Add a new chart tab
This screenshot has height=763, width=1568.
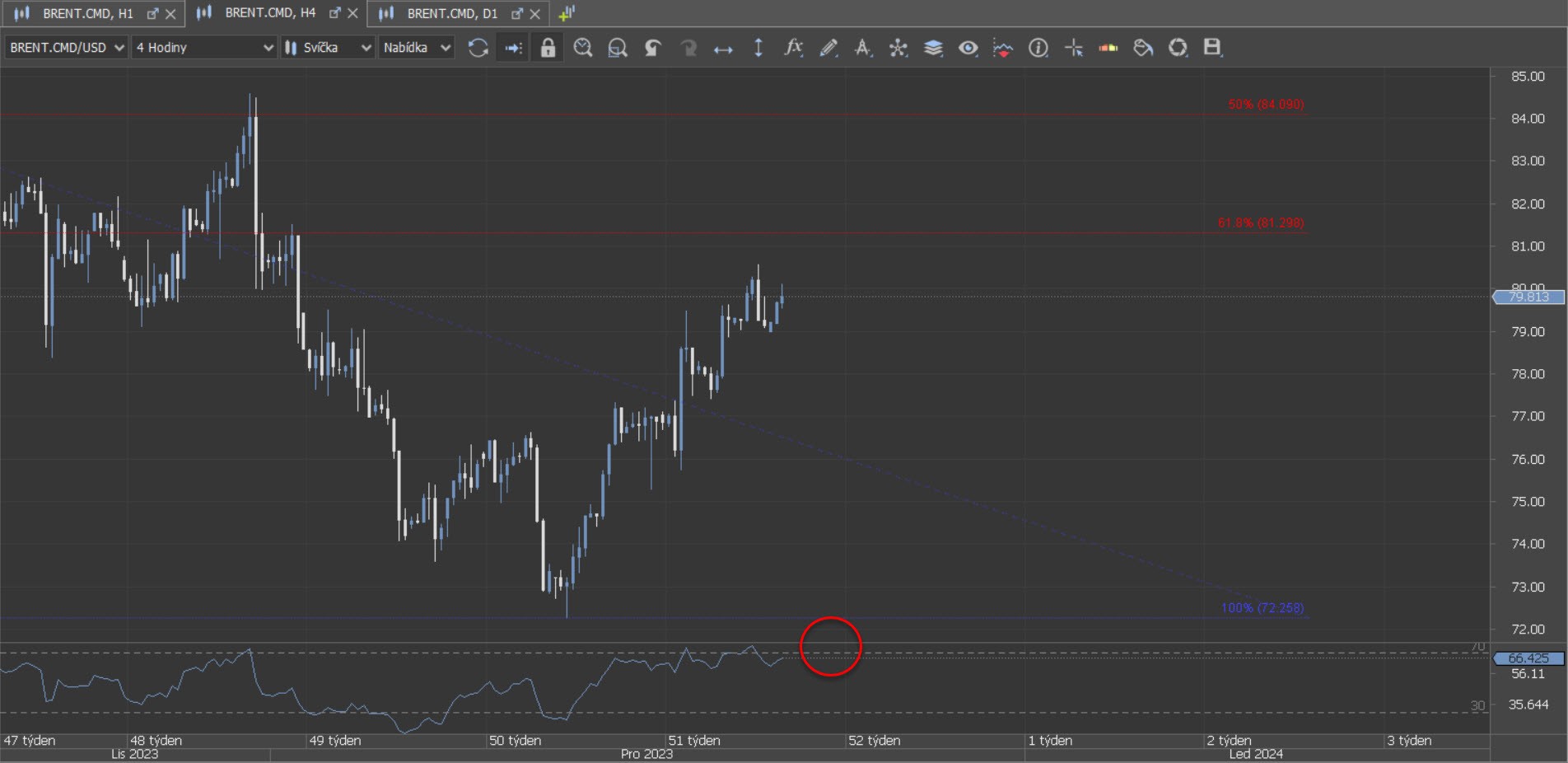566,13
